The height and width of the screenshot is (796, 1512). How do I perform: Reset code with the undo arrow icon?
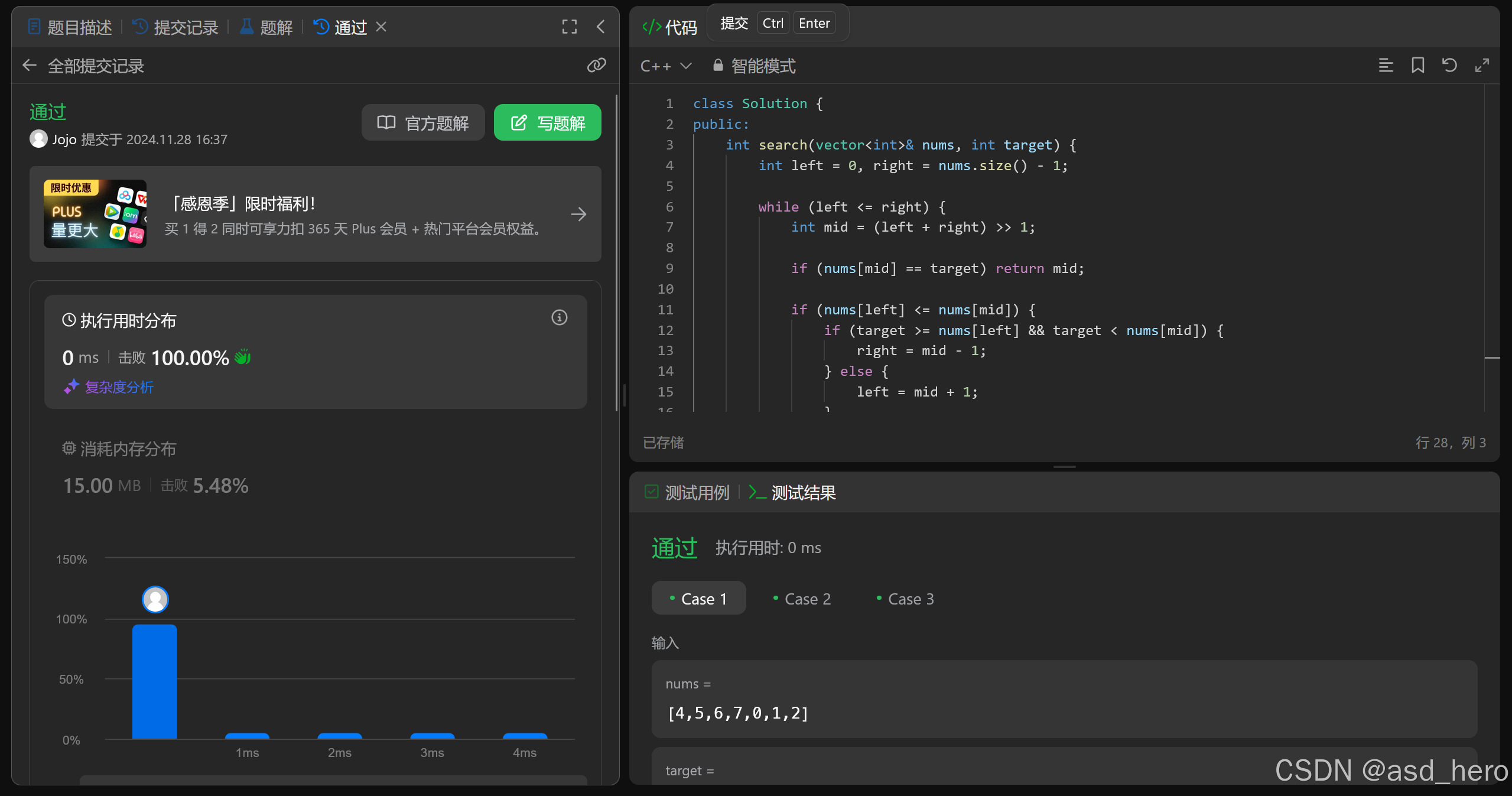pyautogui.click(x=1449, y=66)
